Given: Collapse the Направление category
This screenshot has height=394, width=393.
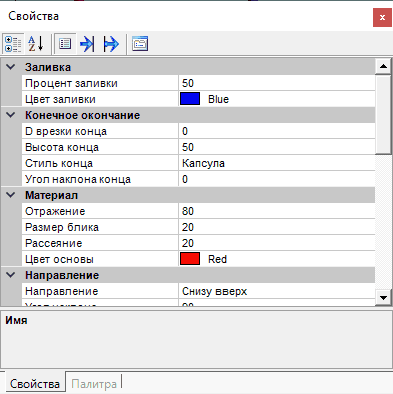Looking at the screenshot, I should click(11, 275).
